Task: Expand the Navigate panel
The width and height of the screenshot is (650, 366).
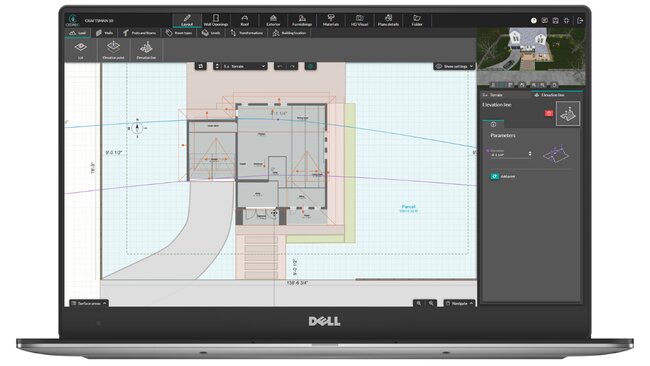Action: coord(459,303)
